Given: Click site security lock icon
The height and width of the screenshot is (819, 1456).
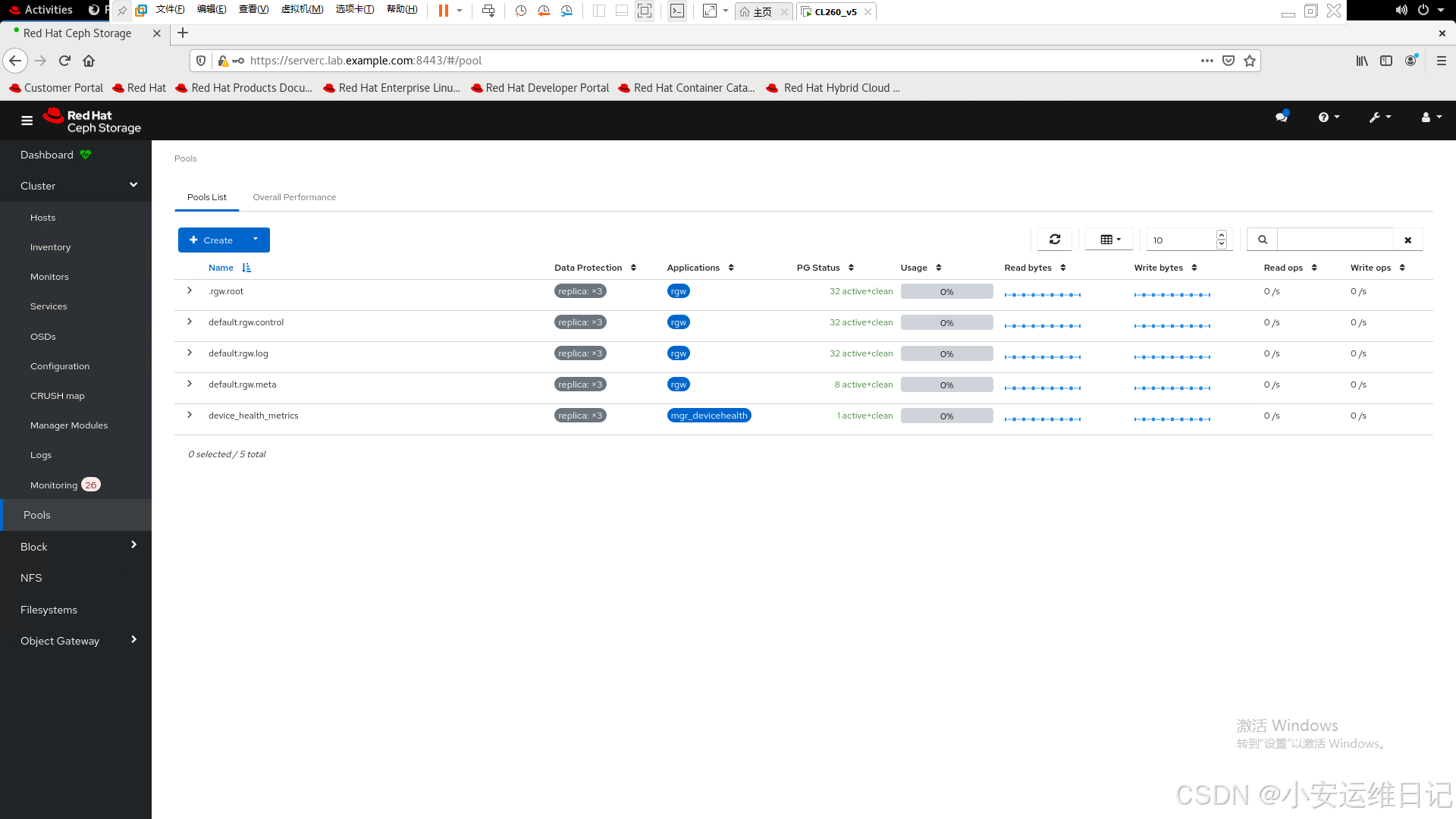Looking at the screenshot, I should (x=223, y=61).
